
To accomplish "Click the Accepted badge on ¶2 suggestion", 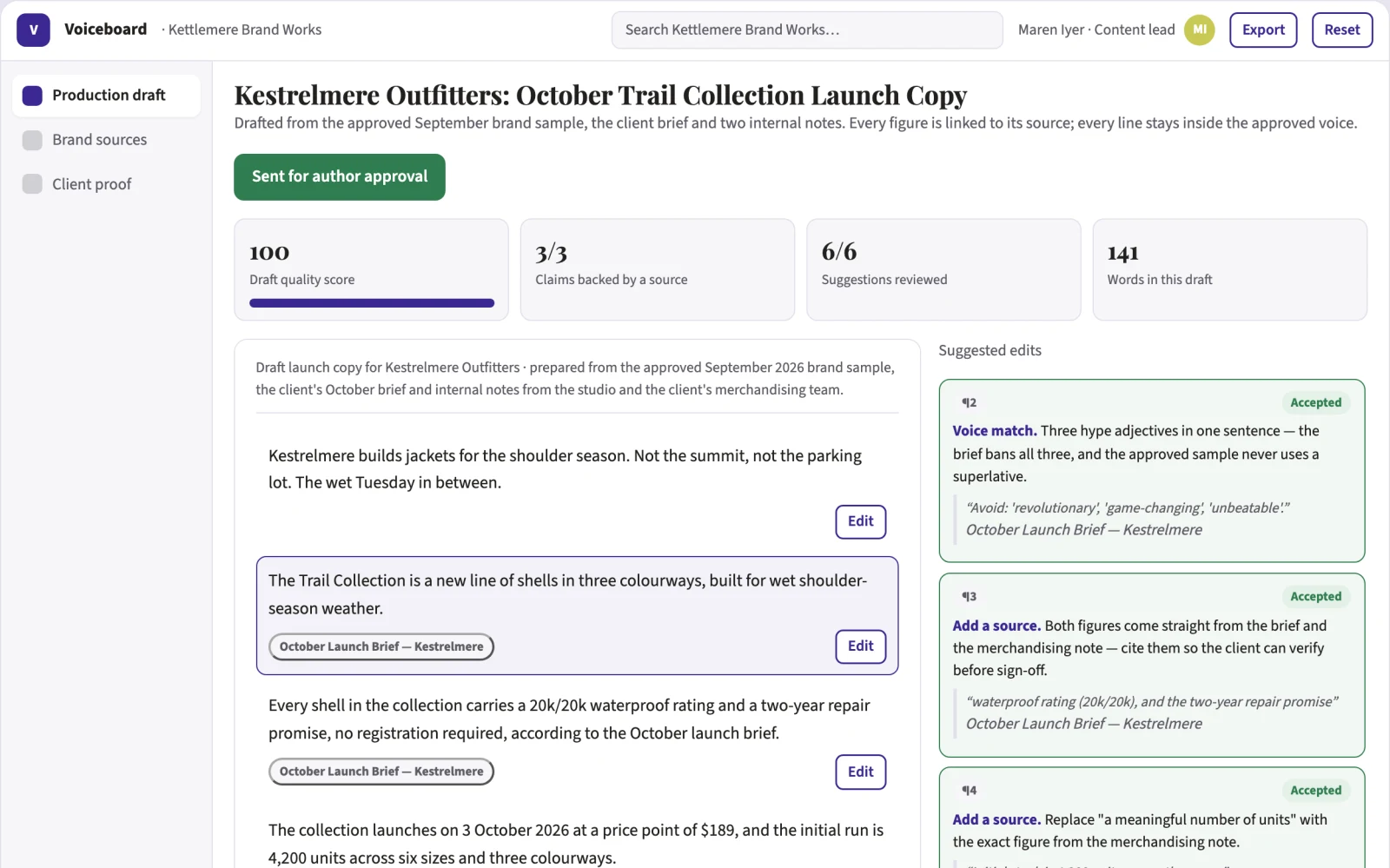I will click(1315, 402).
